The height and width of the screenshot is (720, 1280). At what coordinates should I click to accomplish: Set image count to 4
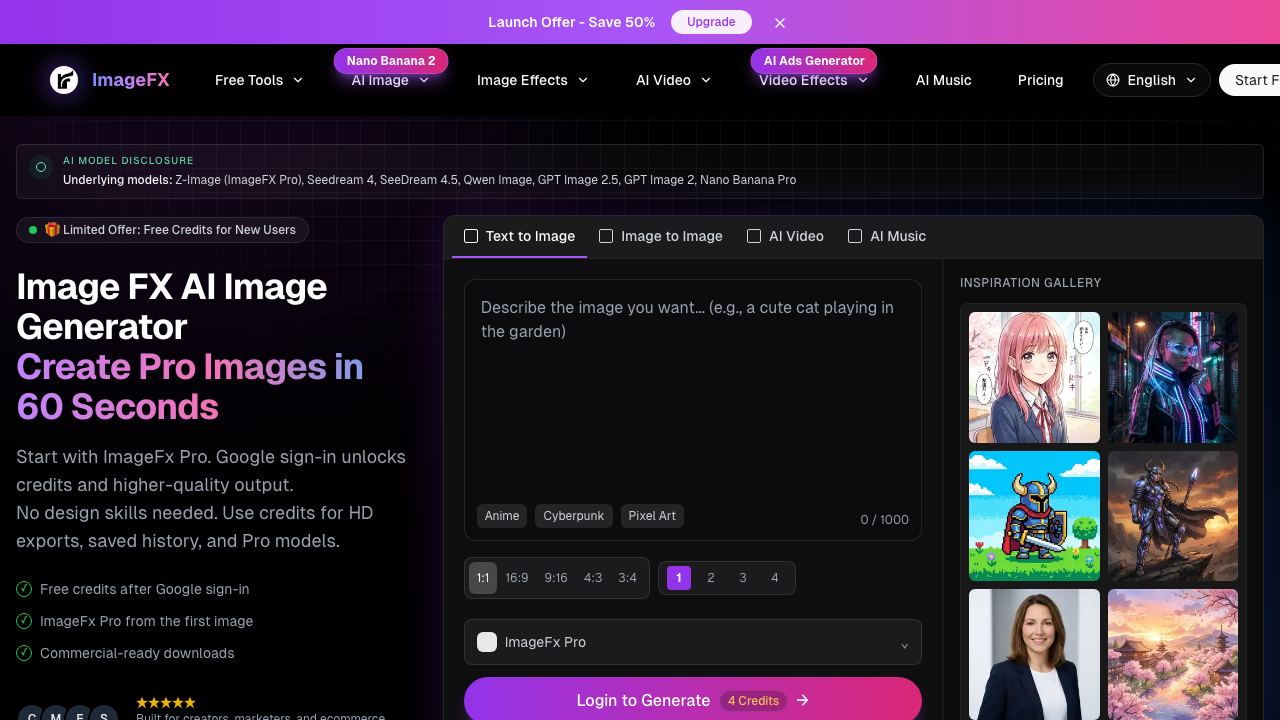point(775,577)
